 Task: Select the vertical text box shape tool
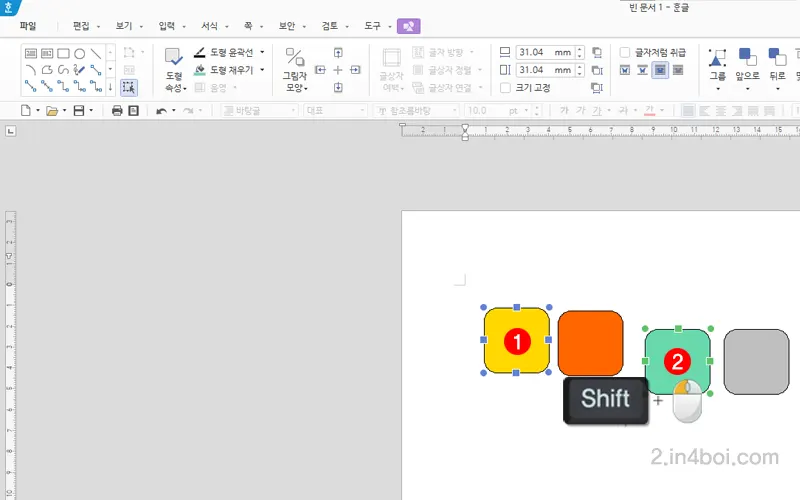click(47, 53)
